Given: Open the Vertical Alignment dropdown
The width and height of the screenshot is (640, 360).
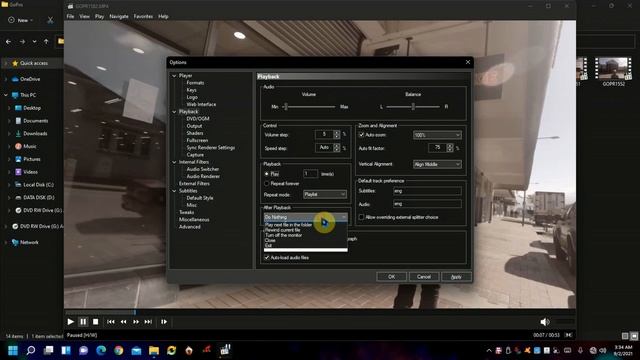Looking at the screenshot, I should [437, 164].
